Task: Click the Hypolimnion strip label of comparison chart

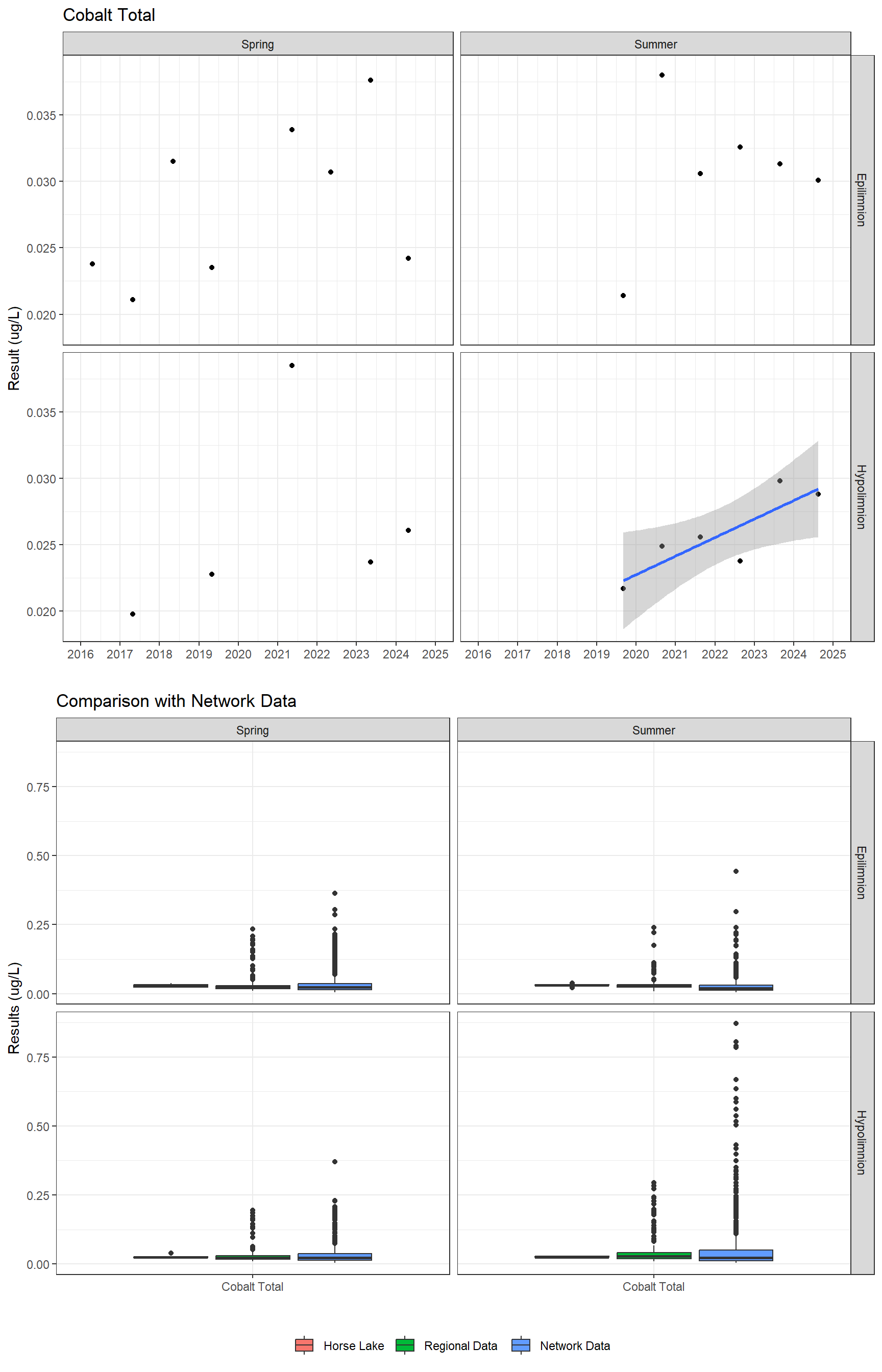Action: [x=862, y=1143]
